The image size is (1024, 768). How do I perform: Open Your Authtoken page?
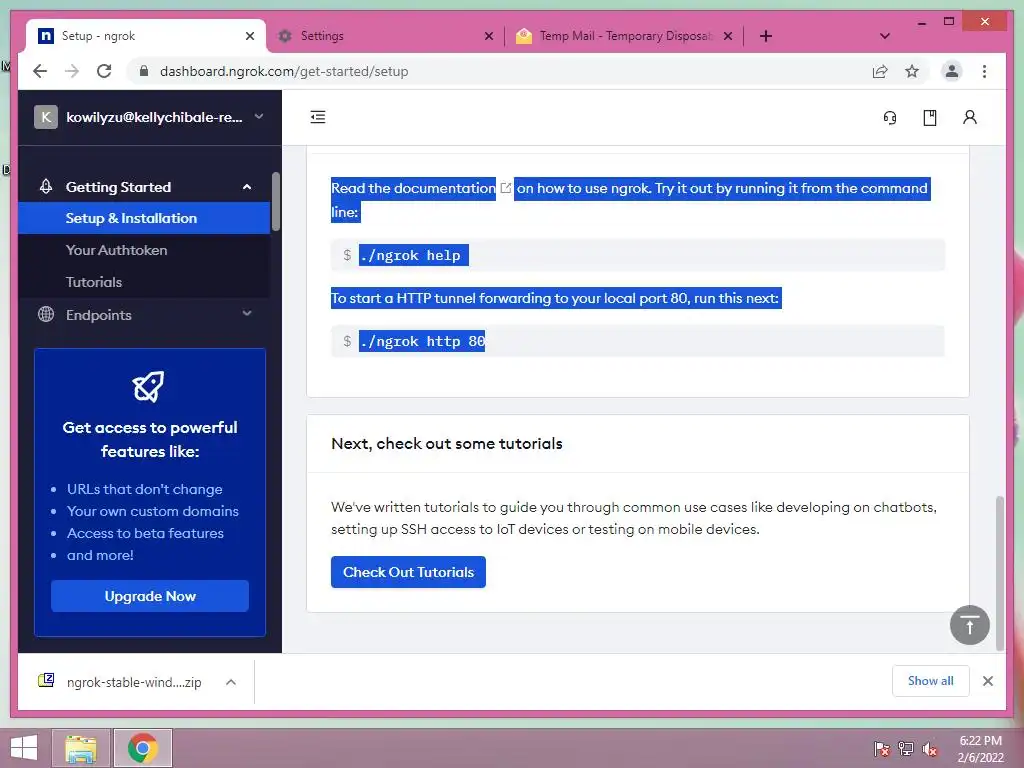point(116,250)
